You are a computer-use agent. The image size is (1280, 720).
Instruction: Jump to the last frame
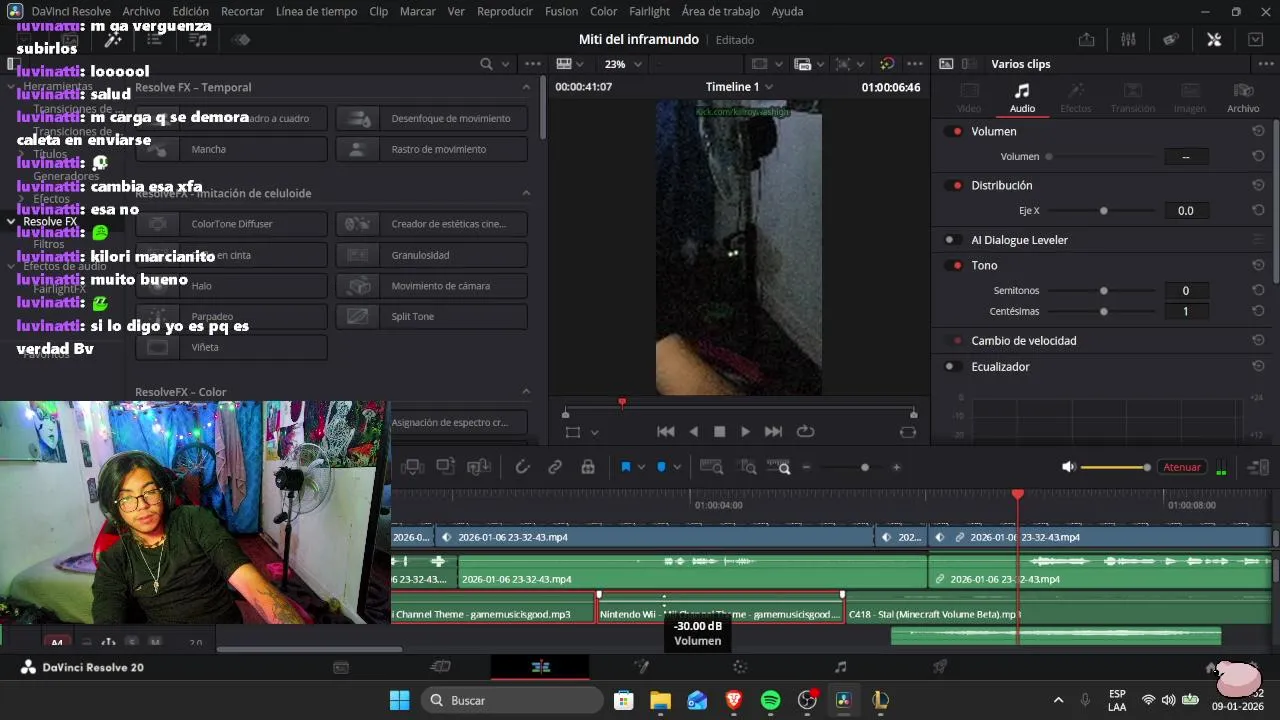click(x=773, y=432)
